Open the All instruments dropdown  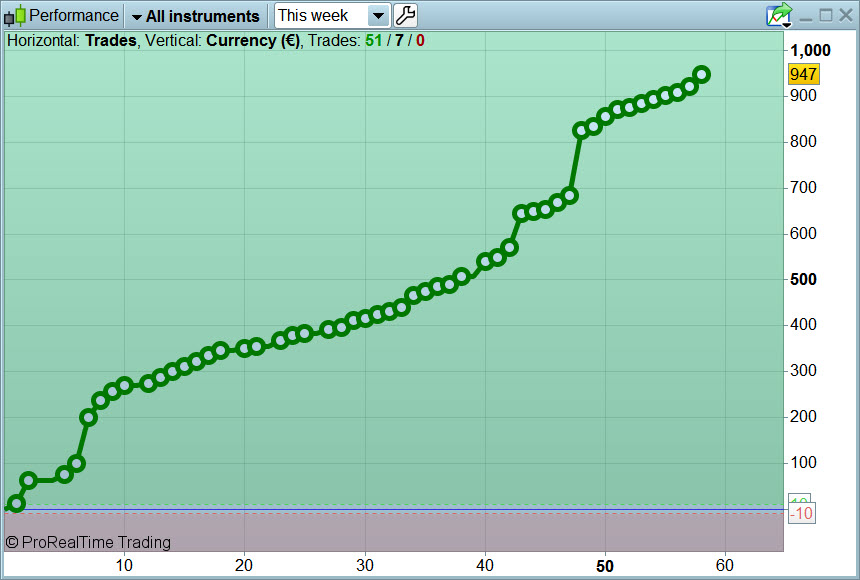pos(196,16)
